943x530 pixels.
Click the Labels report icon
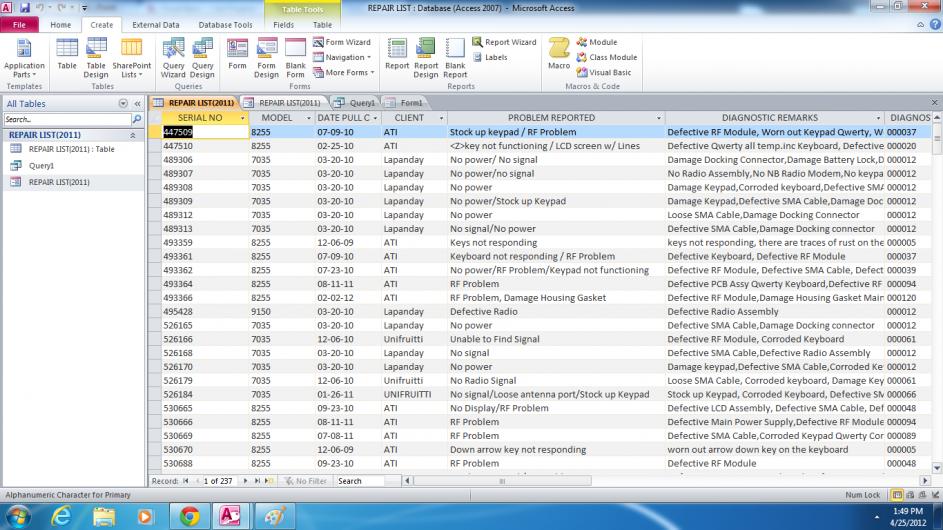click(490, 57)
